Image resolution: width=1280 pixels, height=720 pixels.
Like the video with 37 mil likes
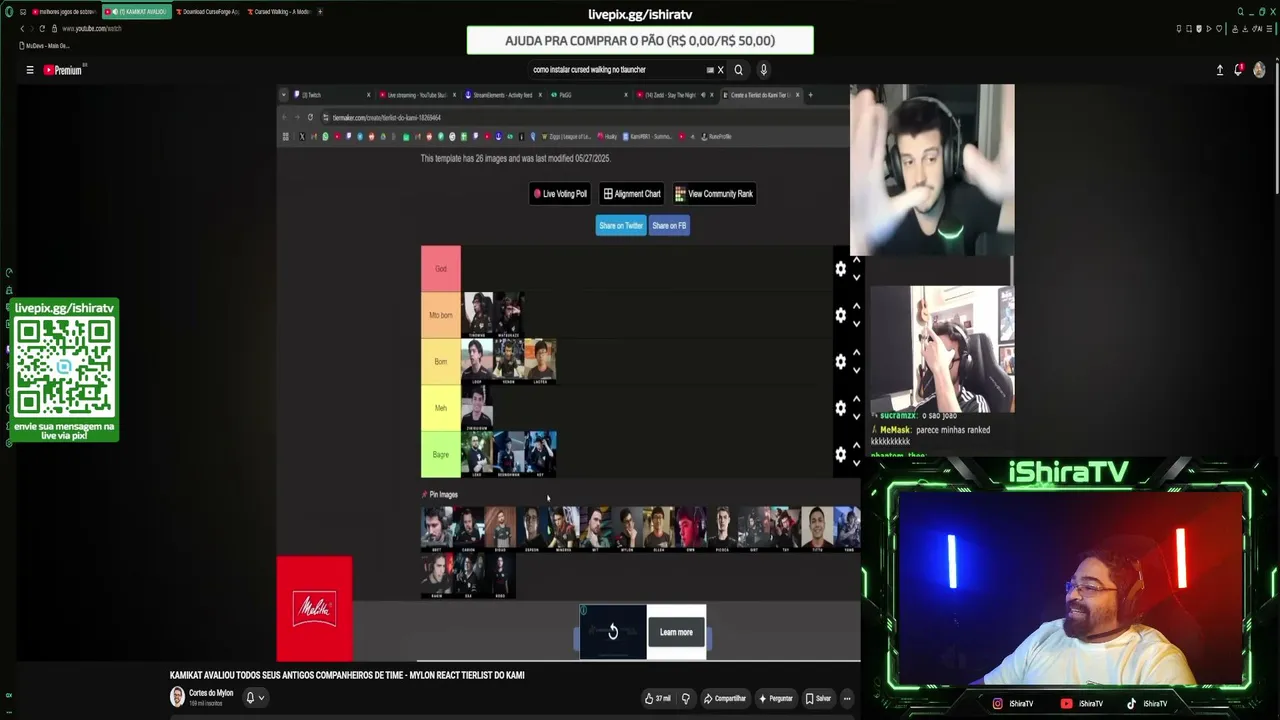click(x=658, y=699)
